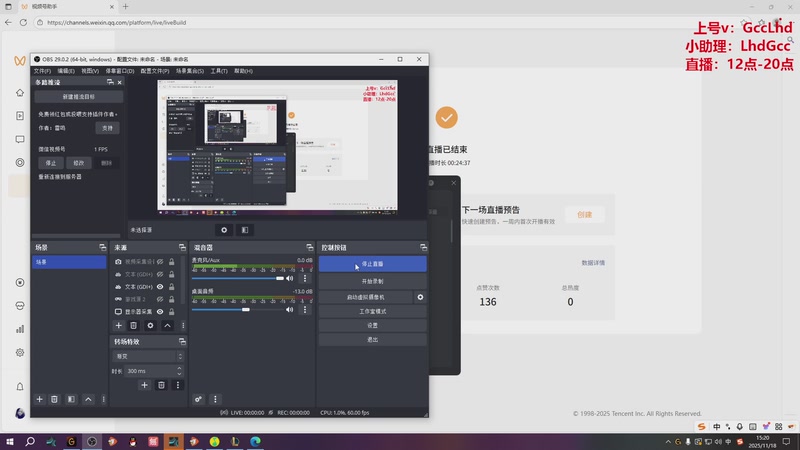Pop out the 混音器 dock panel
The image size is (800, 450).
coord(310,247)
